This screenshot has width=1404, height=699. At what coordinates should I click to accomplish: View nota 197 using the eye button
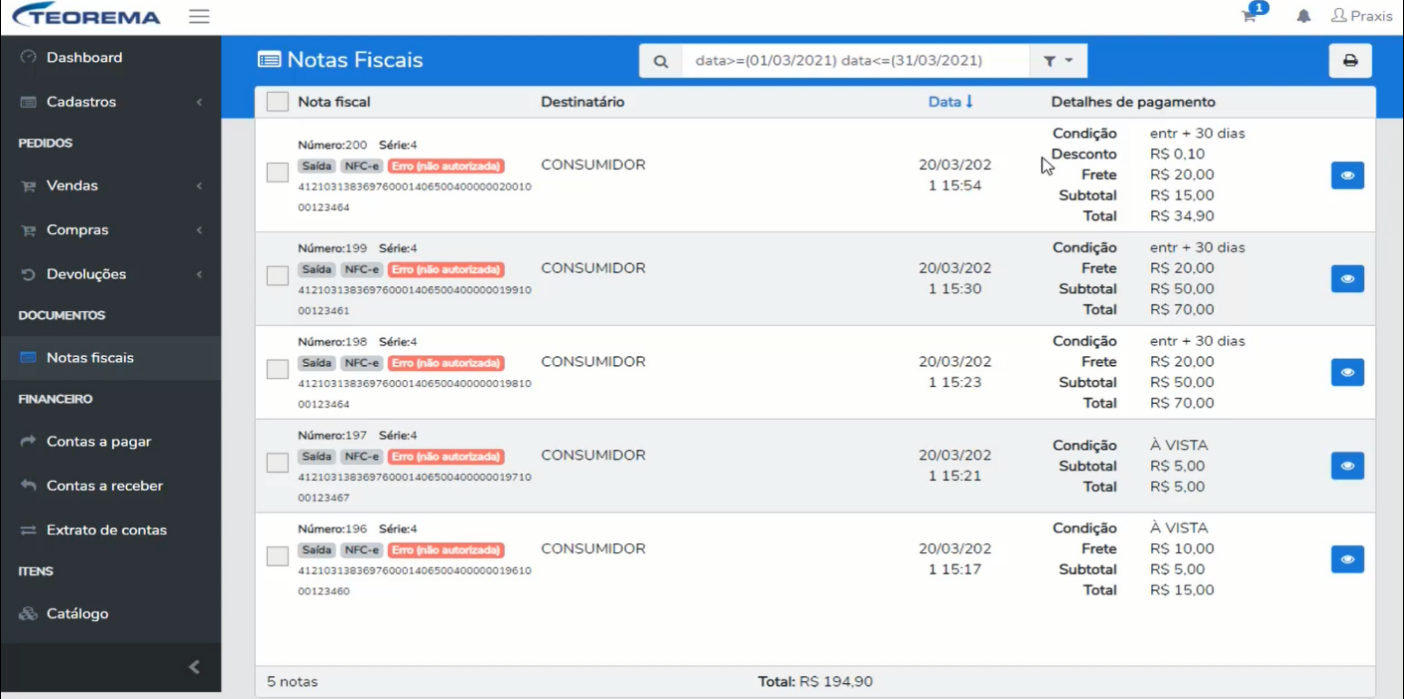click(1347, 466)
